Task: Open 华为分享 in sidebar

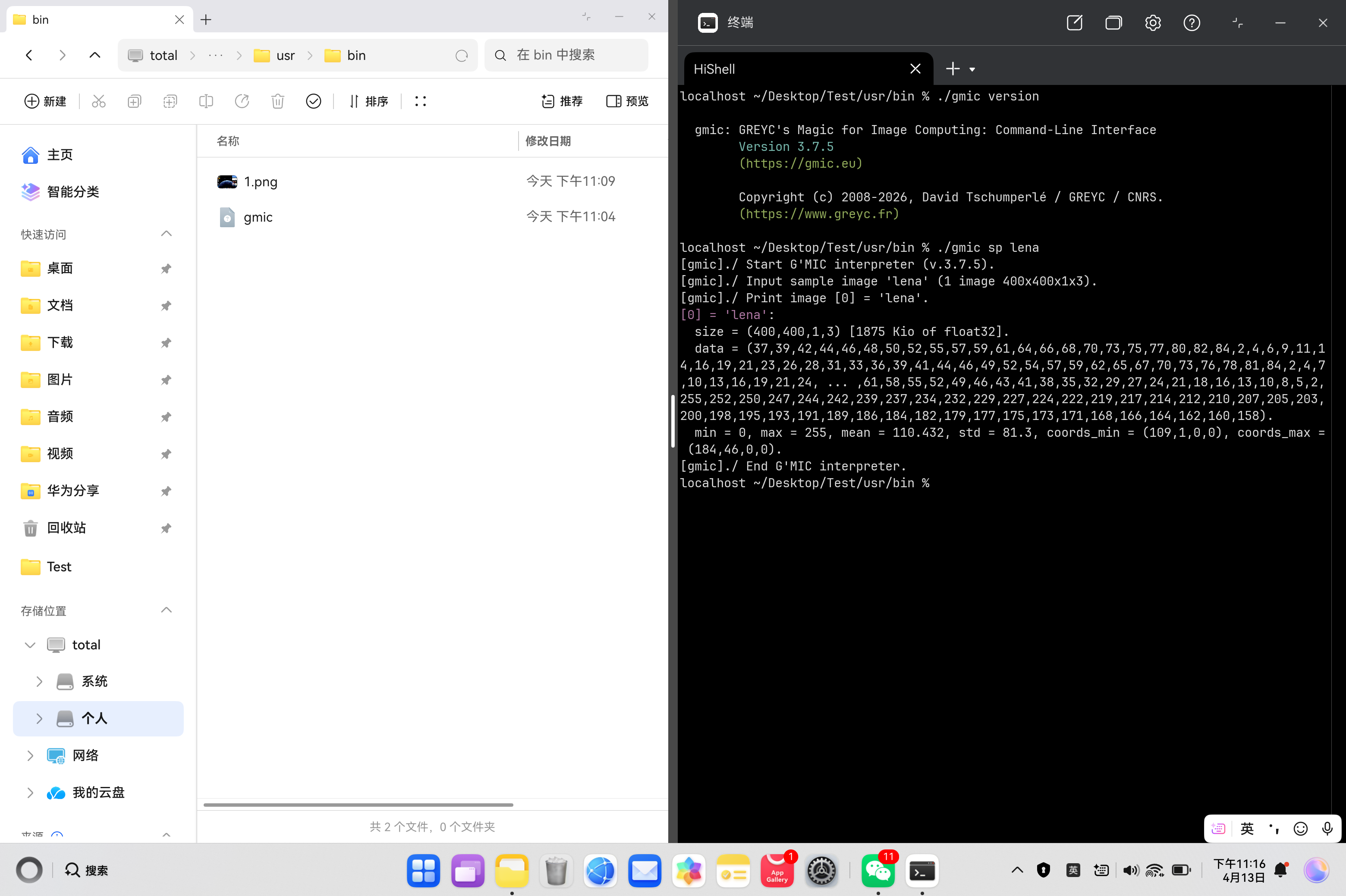Action: click(60, 490)
